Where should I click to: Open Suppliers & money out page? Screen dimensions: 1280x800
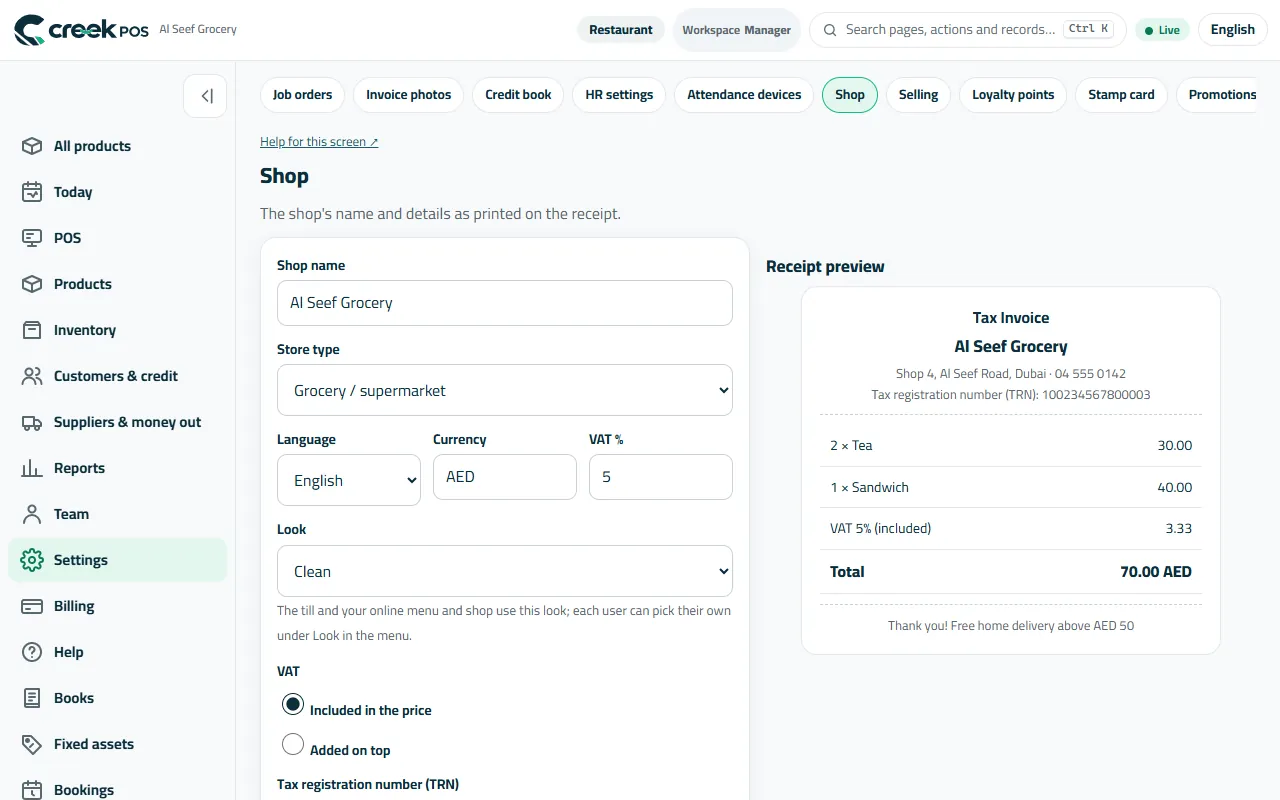tap(118, 422)
